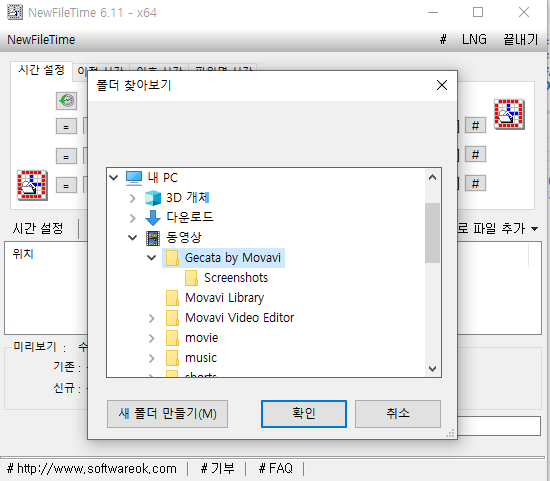Click the first = button
The height and width of the screenshot is (481, 550).
coord(66,126)
